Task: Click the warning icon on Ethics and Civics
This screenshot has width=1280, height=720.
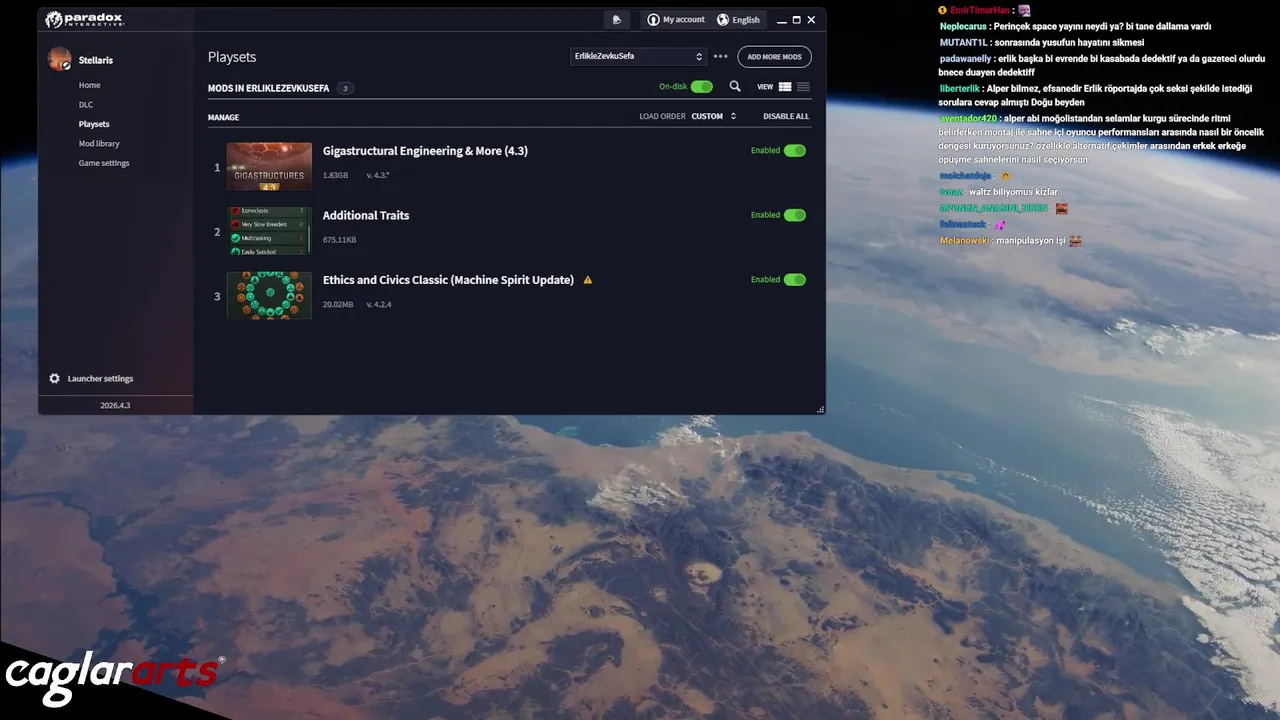Action: coord(588,280)
